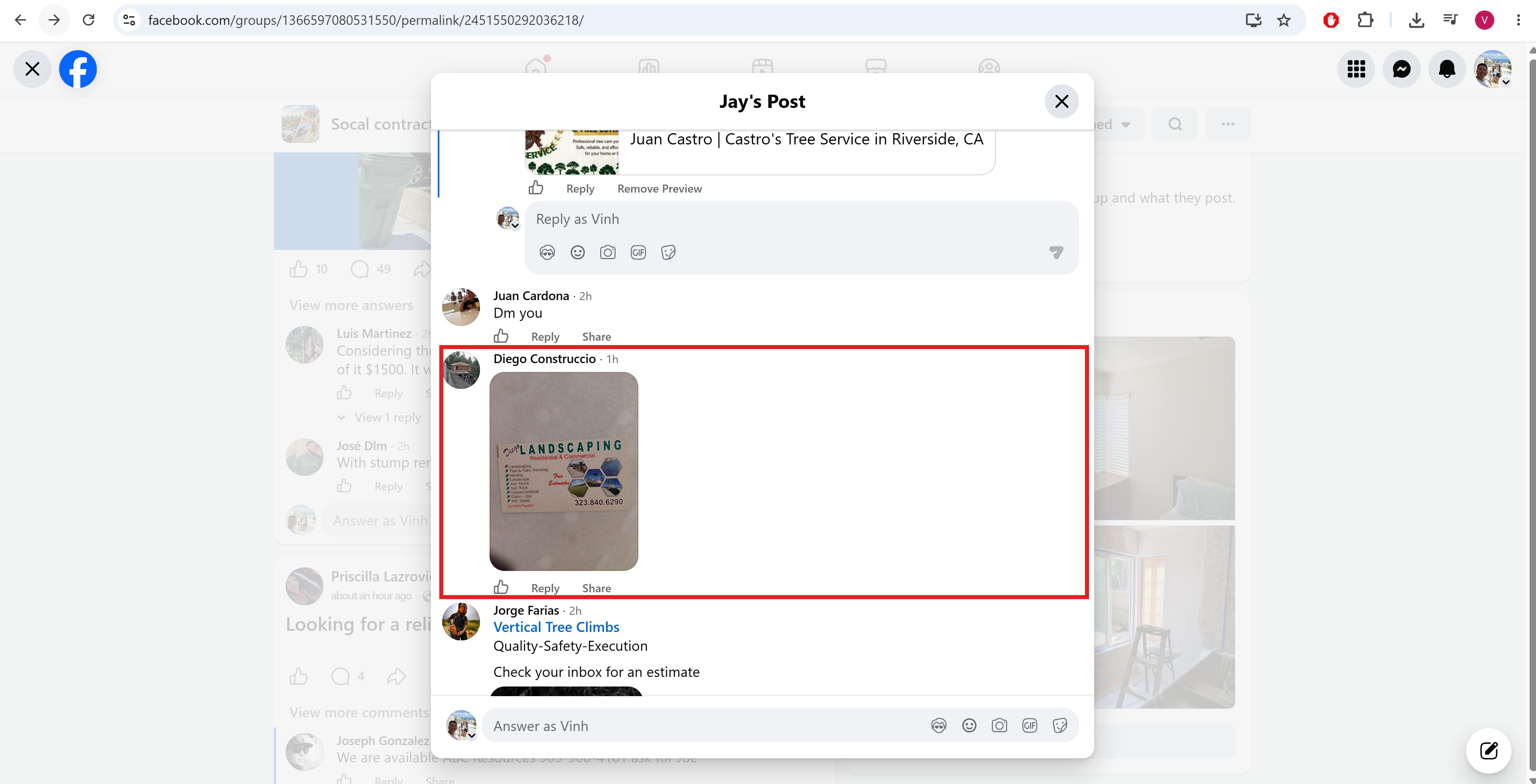Screen dimensions: 1536x784
Task: Reply to the Juan Castro tree service comment
Action: point(580,189)
